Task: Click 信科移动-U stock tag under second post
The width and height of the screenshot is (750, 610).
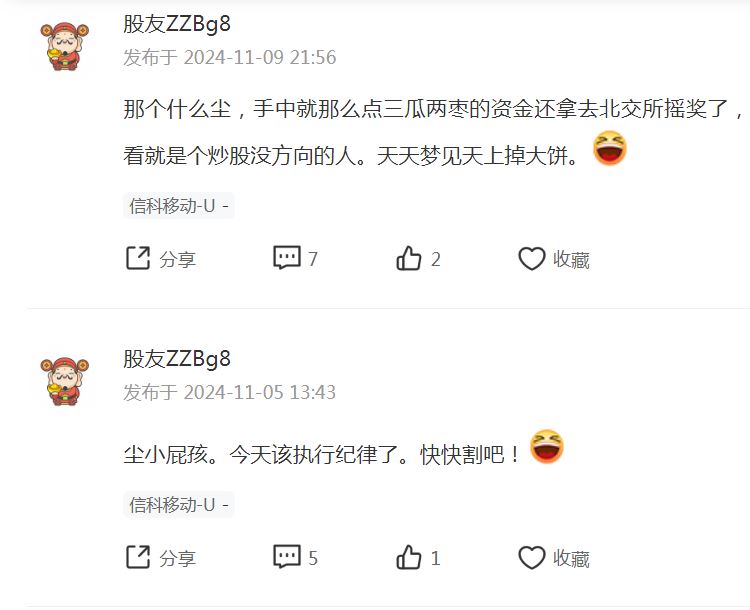Action: [x=179, y=505]
